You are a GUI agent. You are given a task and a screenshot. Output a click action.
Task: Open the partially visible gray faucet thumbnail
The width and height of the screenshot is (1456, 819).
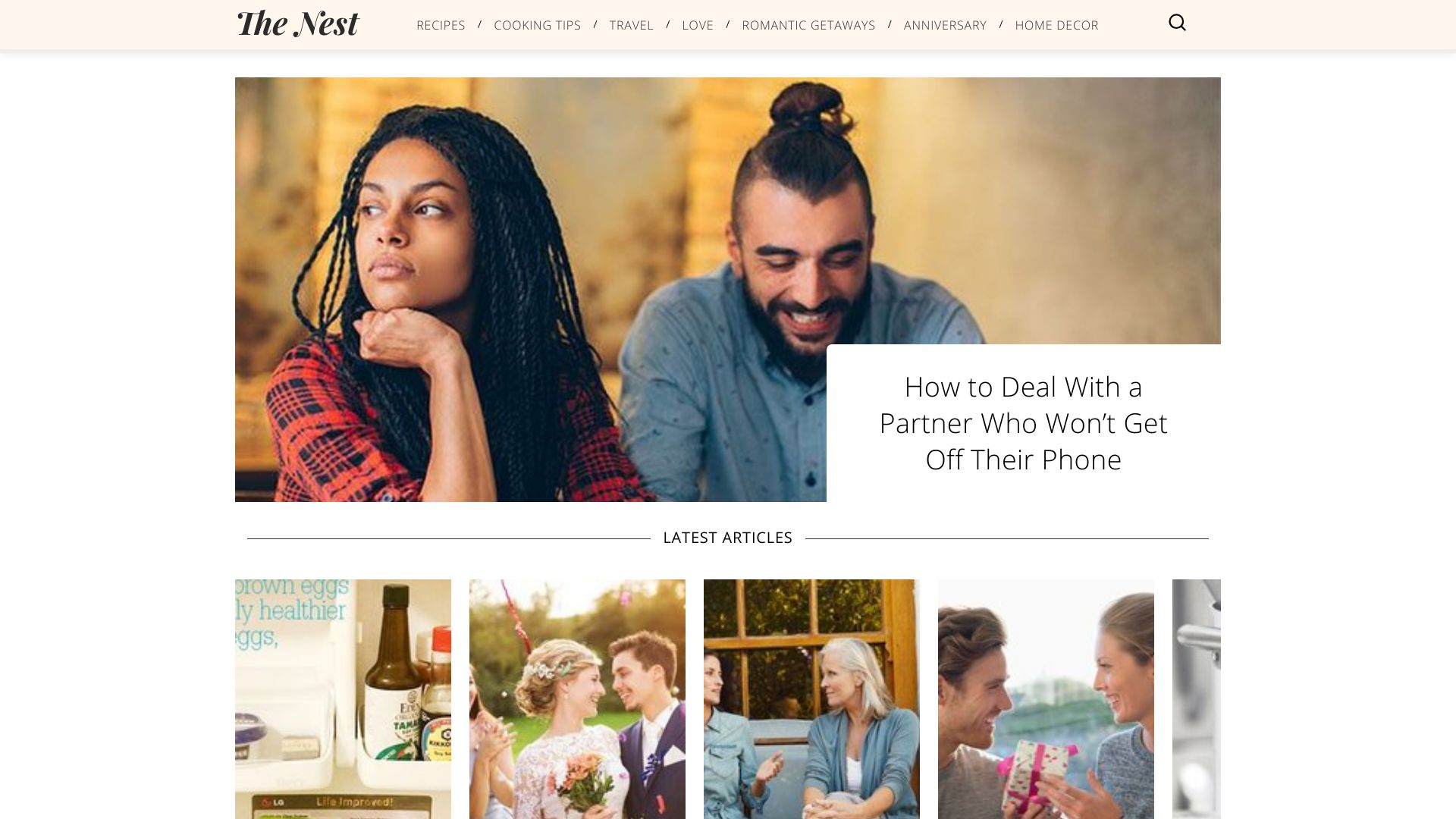[1197, 699]
